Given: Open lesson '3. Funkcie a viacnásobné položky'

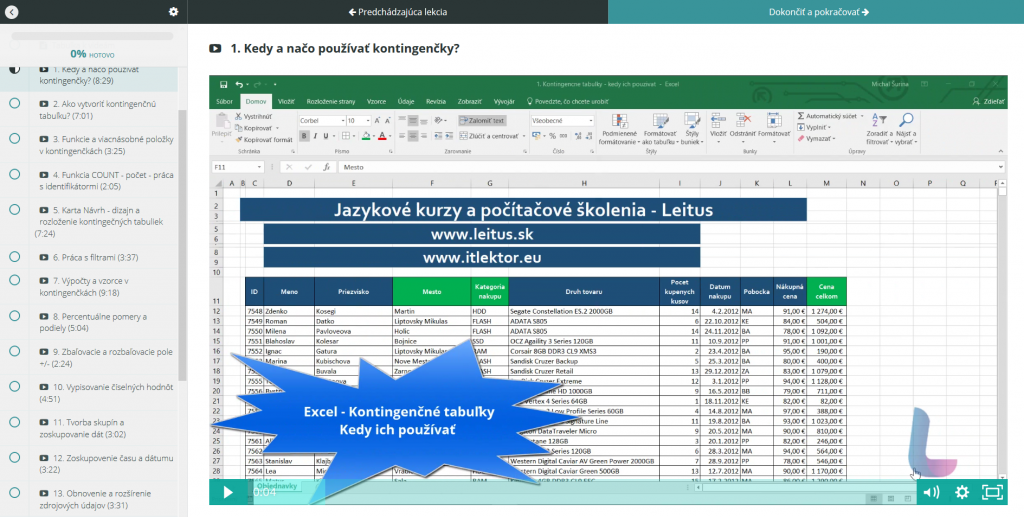Looking at the screenshot, I should [106, 145].
